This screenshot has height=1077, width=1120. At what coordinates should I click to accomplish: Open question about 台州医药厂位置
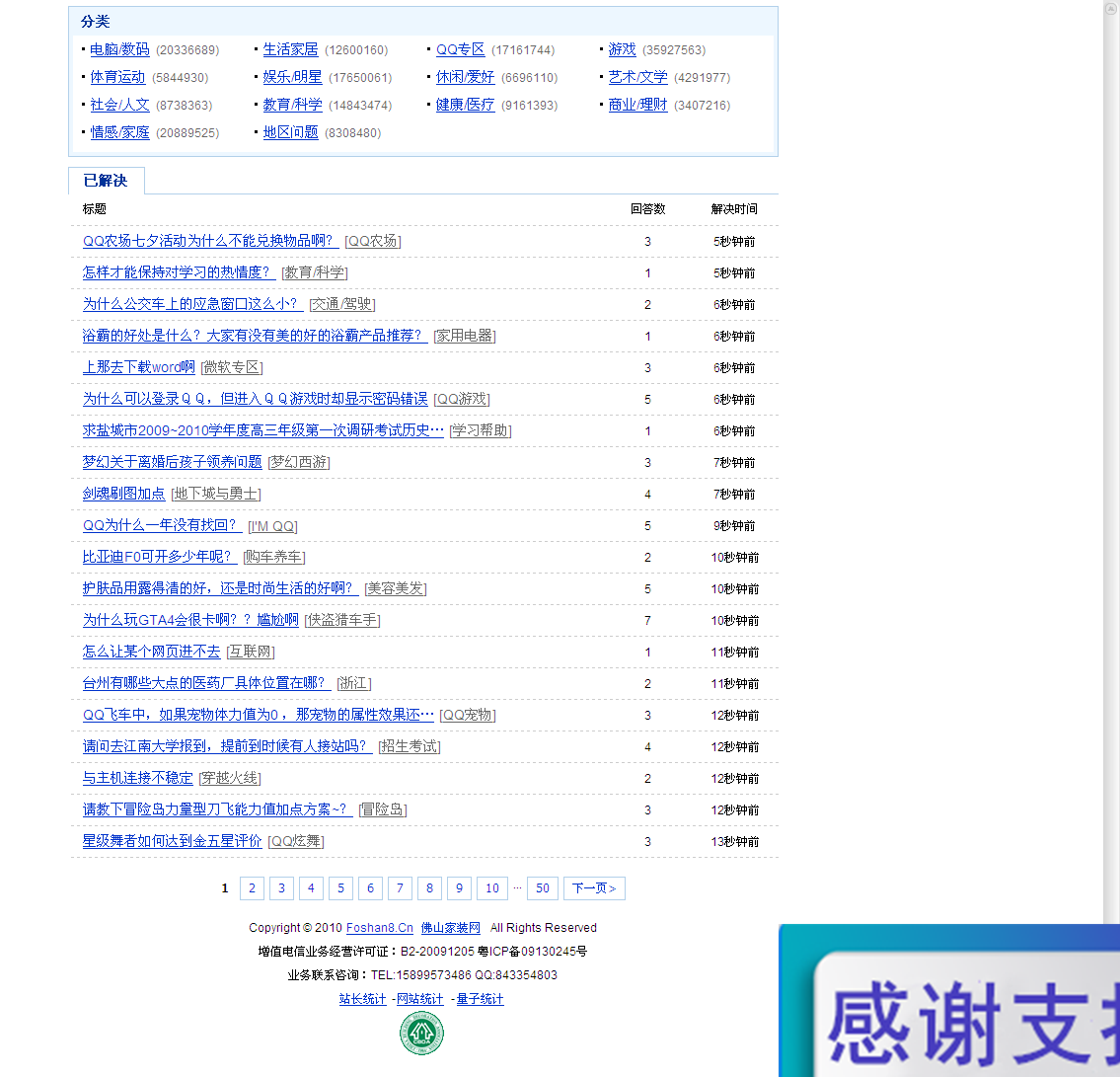tap(207, 683)
